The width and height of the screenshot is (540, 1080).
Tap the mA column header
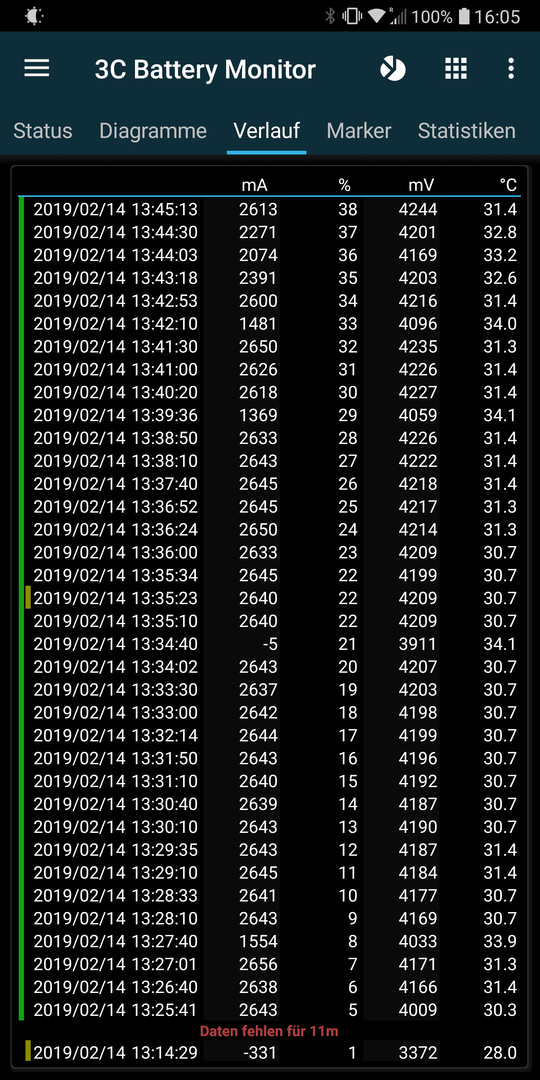click(254, 185)
